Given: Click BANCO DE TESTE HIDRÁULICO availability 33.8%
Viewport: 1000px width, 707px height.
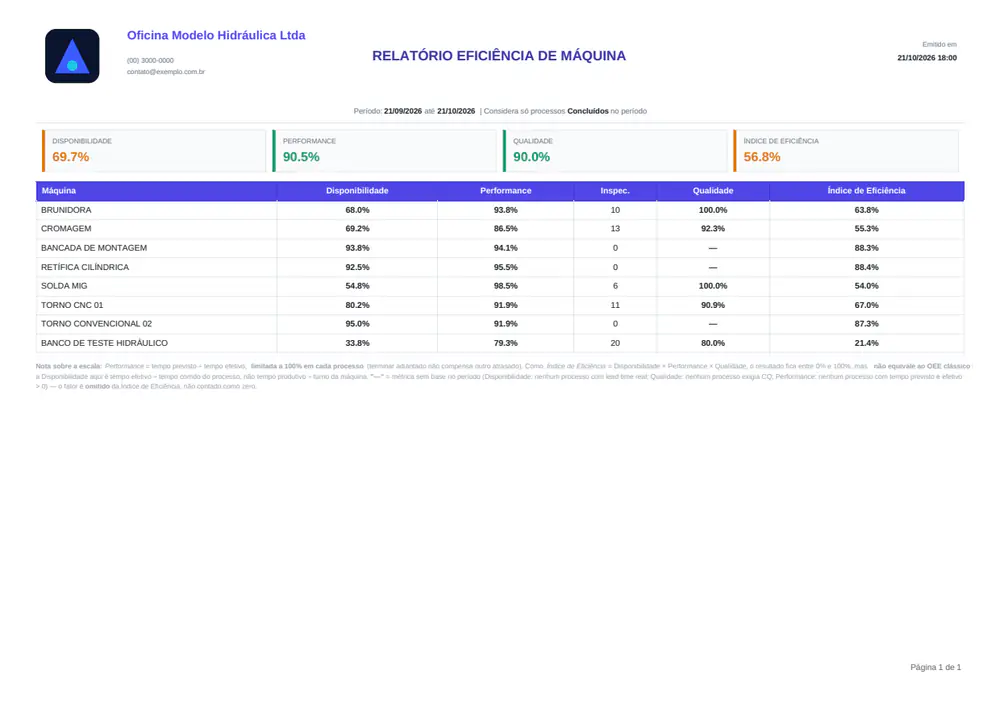Looking at the screenshot, I should coord(357,343).
